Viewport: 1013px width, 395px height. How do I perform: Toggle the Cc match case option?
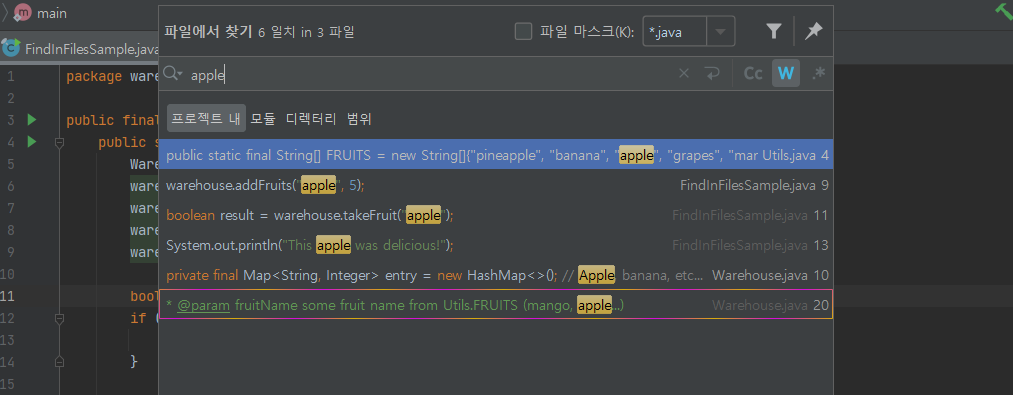point(753,74)
